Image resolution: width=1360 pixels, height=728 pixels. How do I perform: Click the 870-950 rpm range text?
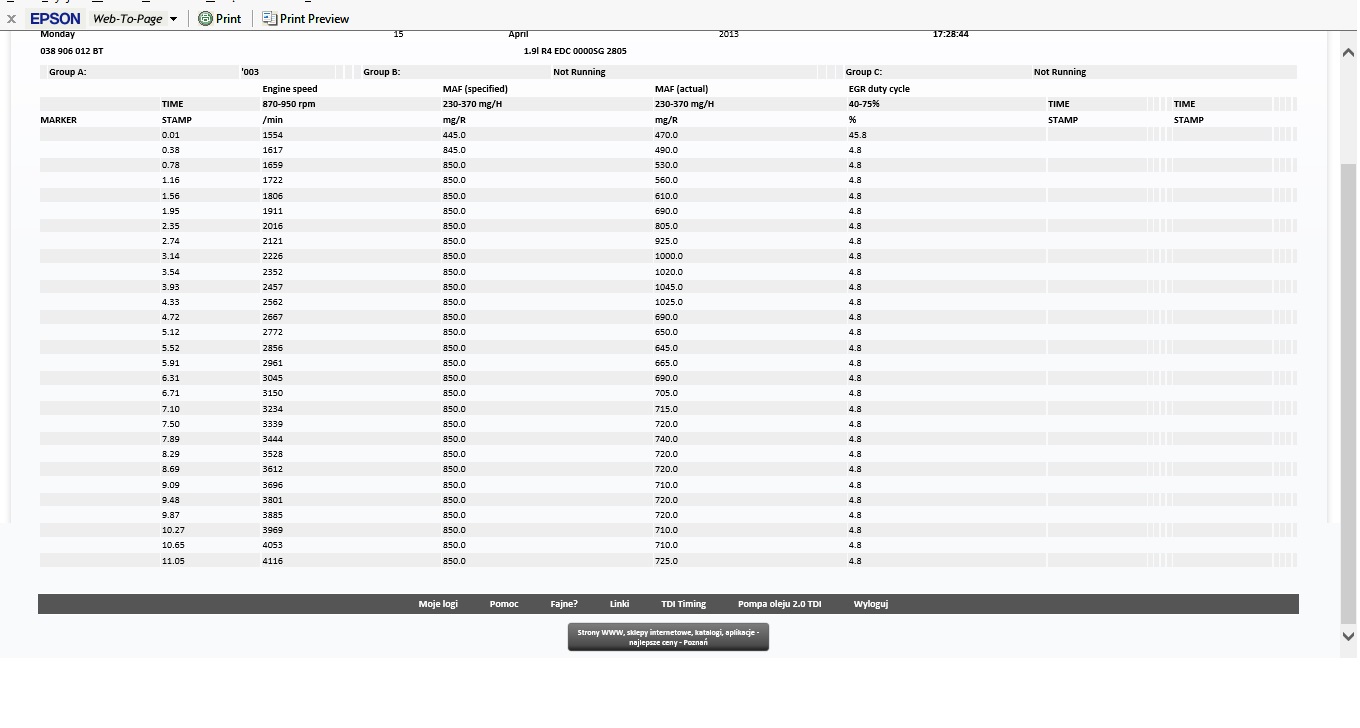point(289,104)
